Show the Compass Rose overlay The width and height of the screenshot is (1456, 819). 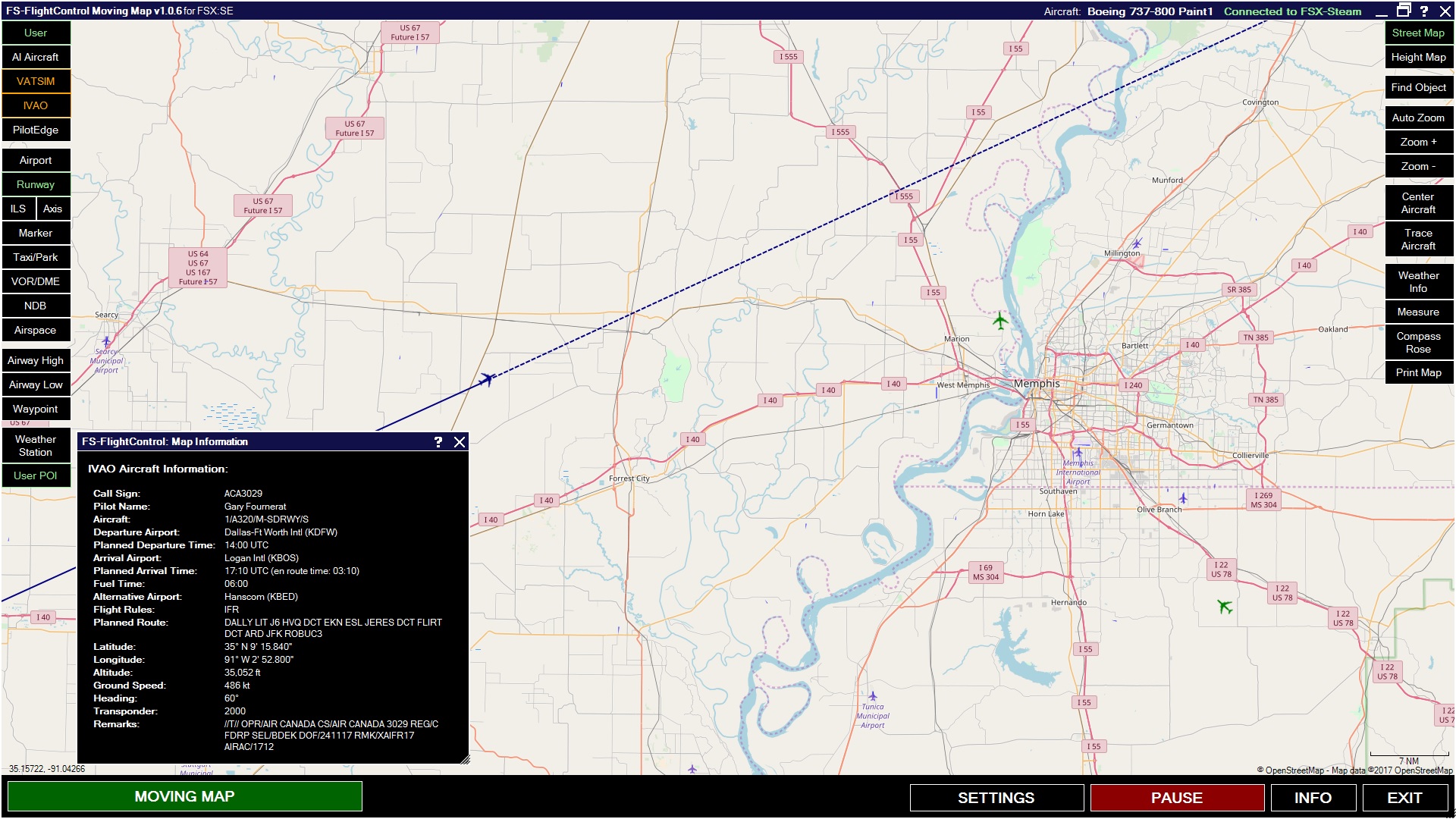coord(1417,342)
